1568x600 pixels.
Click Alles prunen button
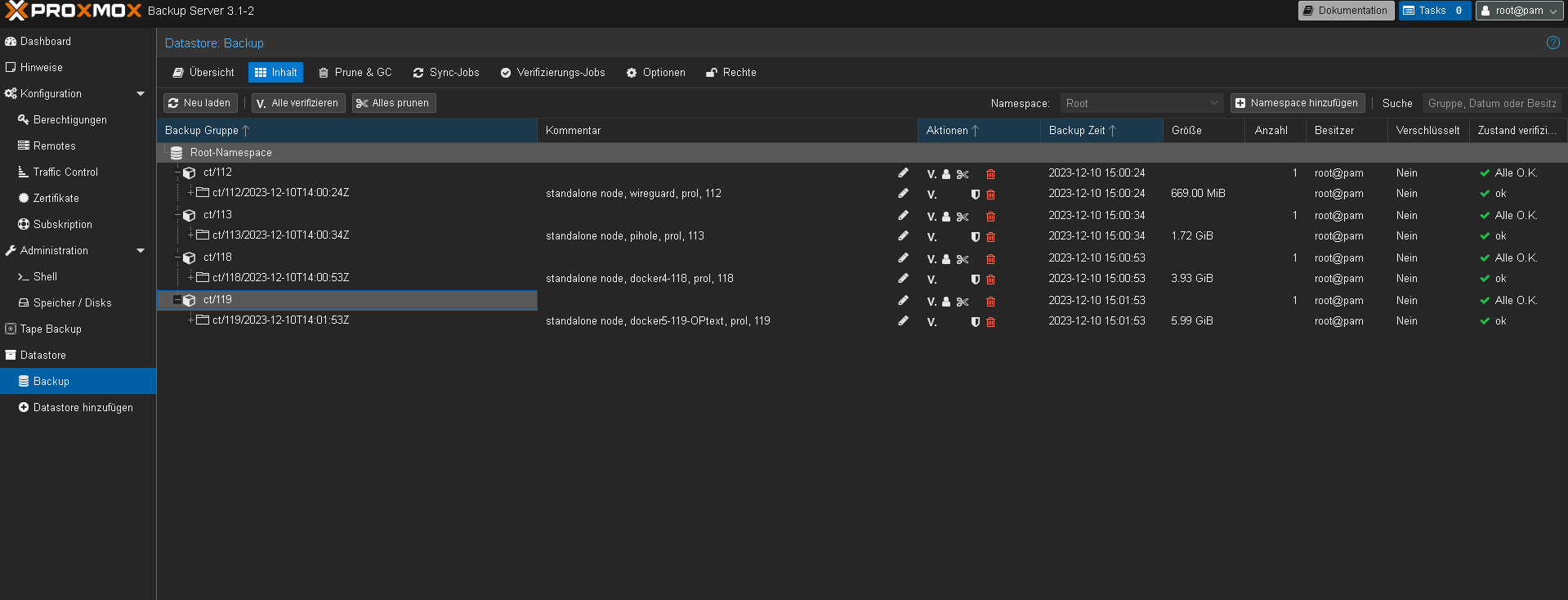click(x=394, y=103)
